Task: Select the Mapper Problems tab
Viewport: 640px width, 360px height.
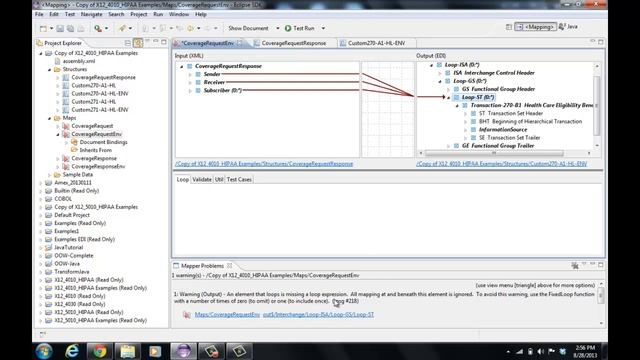Action: [202, 266]
